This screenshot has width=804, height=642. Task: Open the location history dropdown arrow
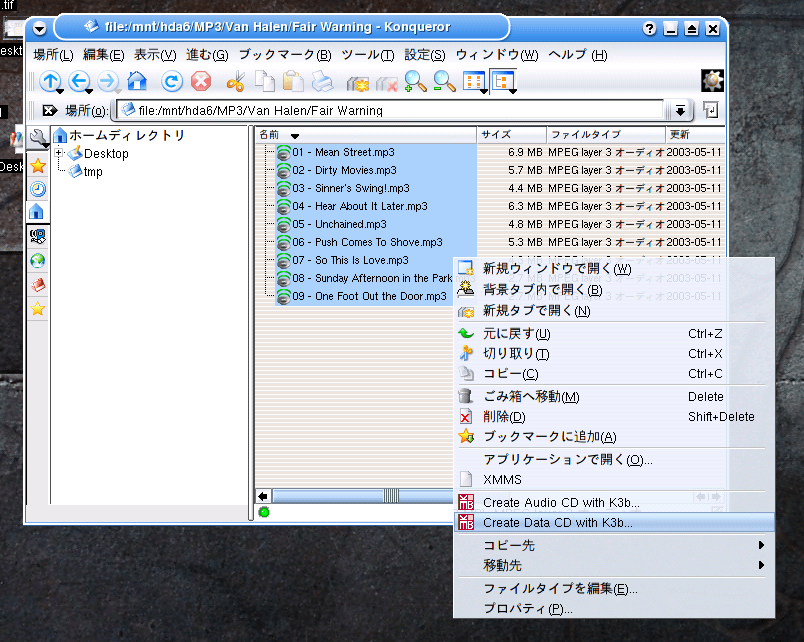point(680,110)
